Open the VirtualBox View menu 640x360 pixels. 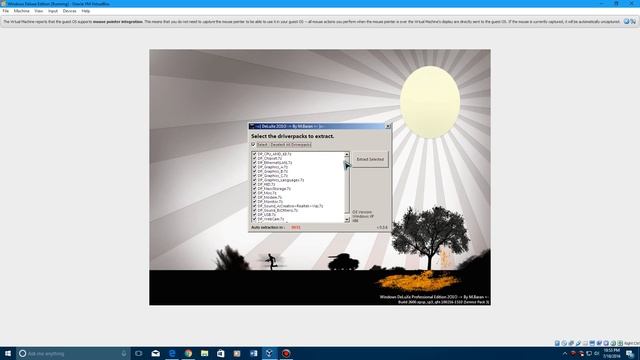[38, 11]
